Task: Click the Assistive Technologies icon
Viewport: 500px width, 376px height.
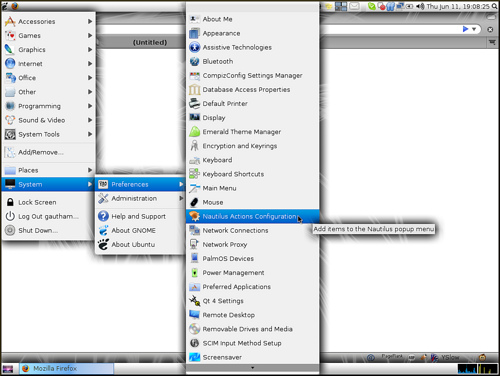Action: click(x=194, y=47)
